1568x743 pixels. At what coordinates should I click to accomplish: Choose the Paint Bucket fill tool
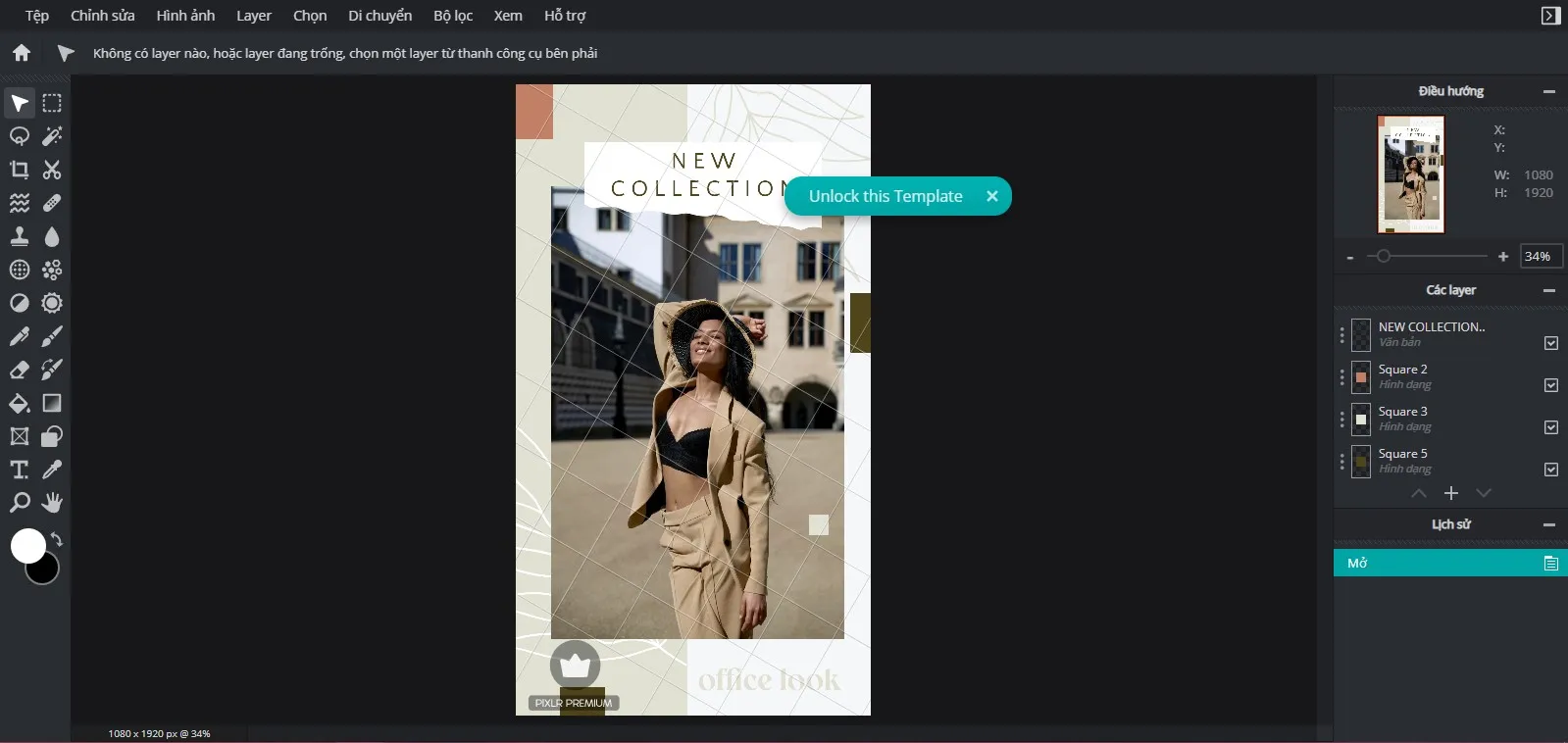[x=20, y=403]
